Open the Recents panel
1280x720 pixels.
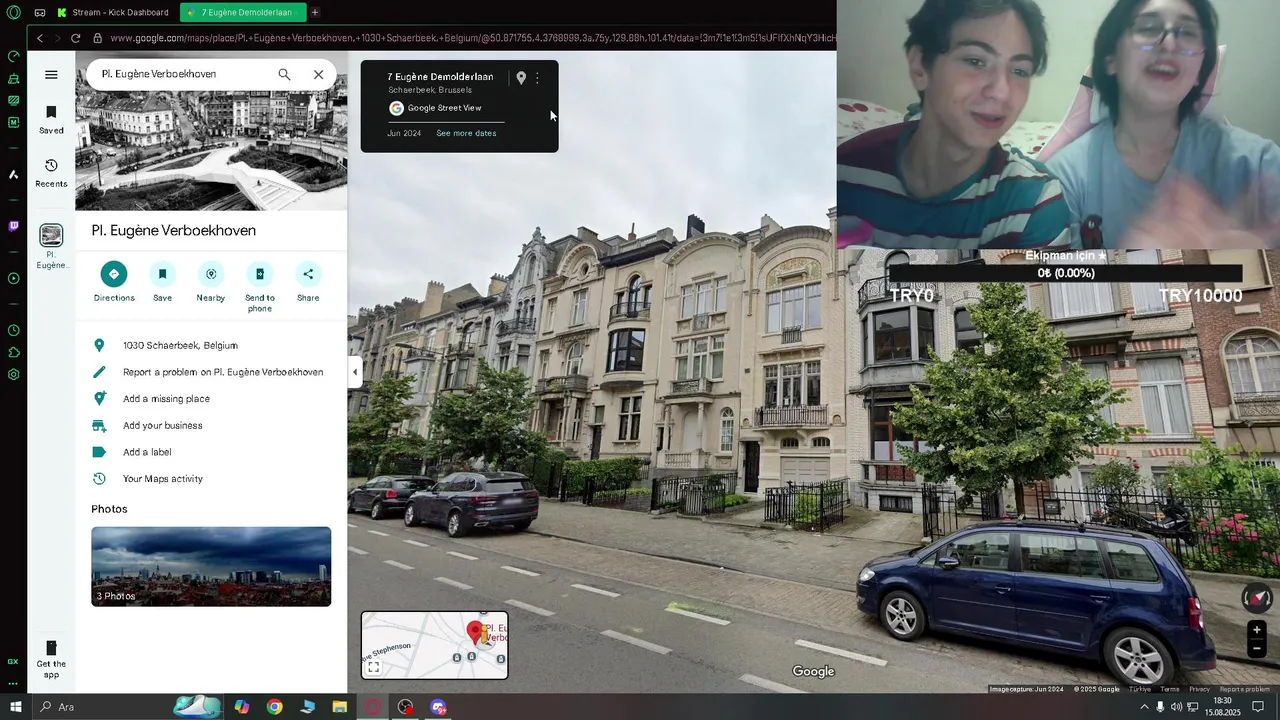point(51,172)
